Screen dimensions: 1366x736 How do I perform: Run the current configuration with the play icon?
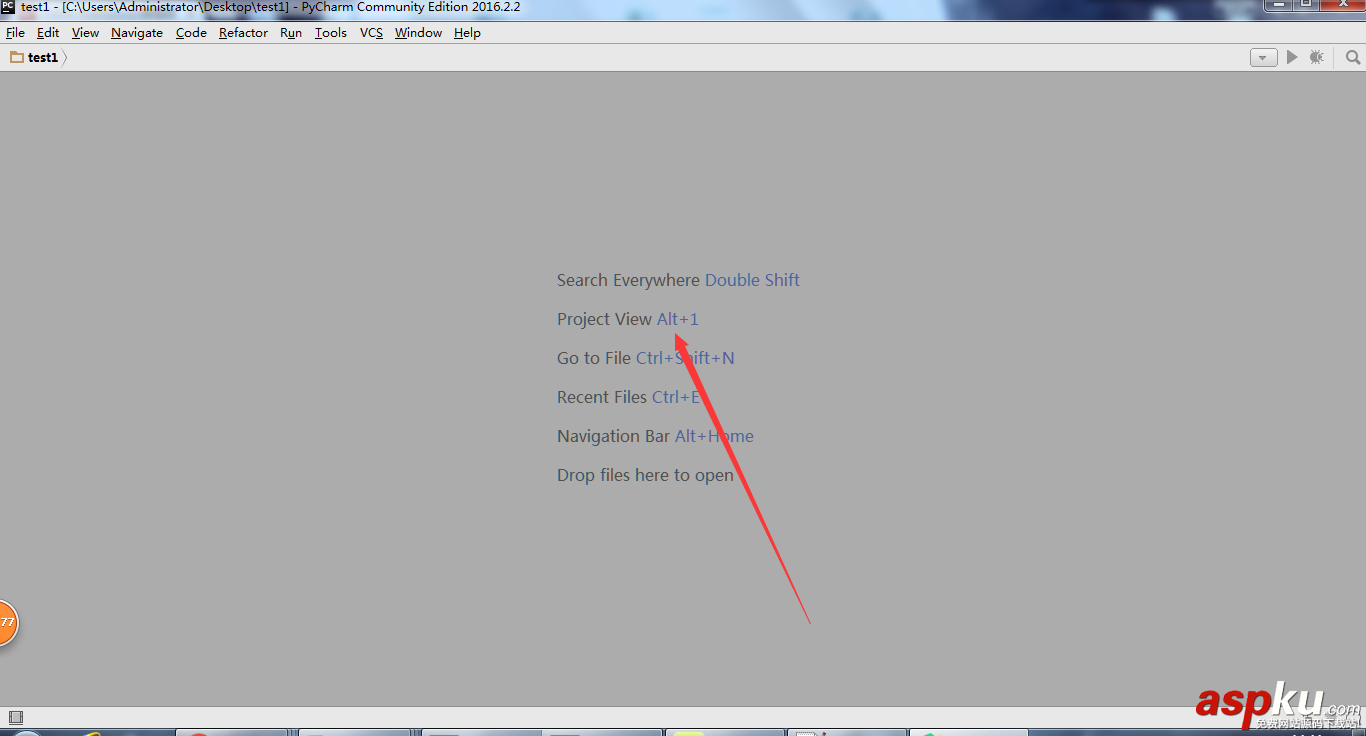coord(1292,58)
